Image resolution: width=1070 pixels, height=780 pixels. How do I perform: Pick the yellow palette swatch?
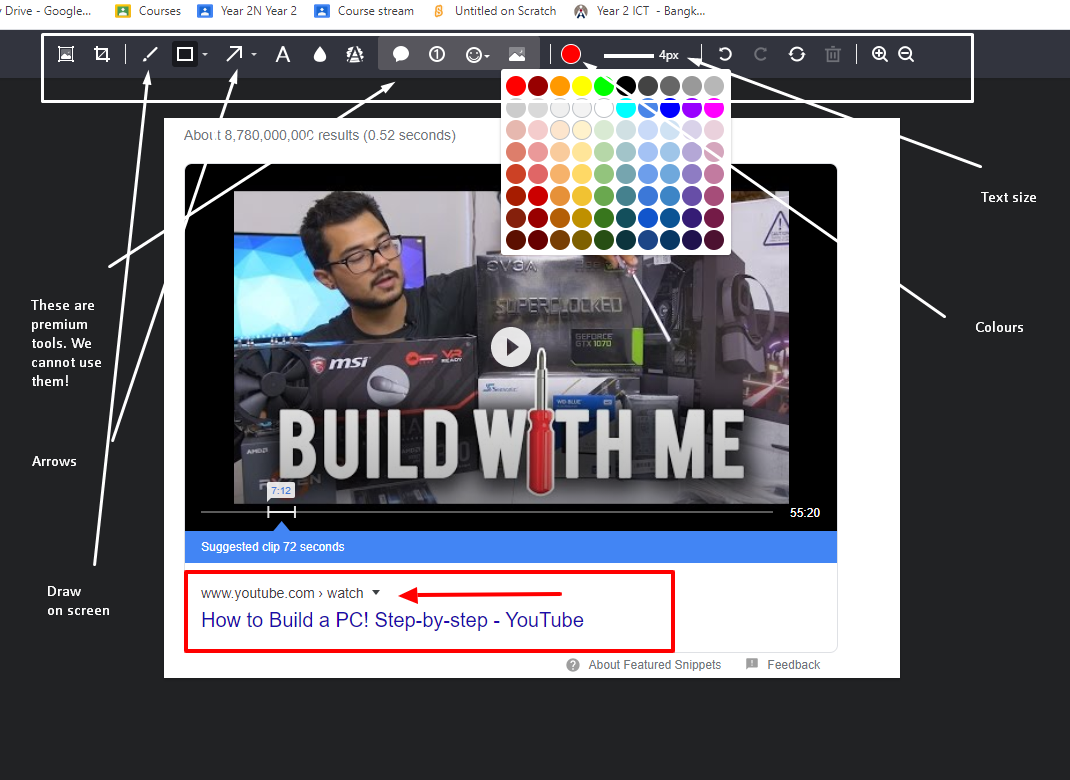[x=581, y=86]
